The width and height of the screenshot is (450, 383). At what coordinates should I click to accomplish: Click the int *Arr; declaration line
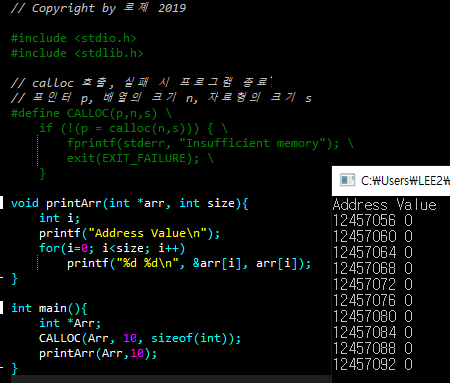coord(70,323)
